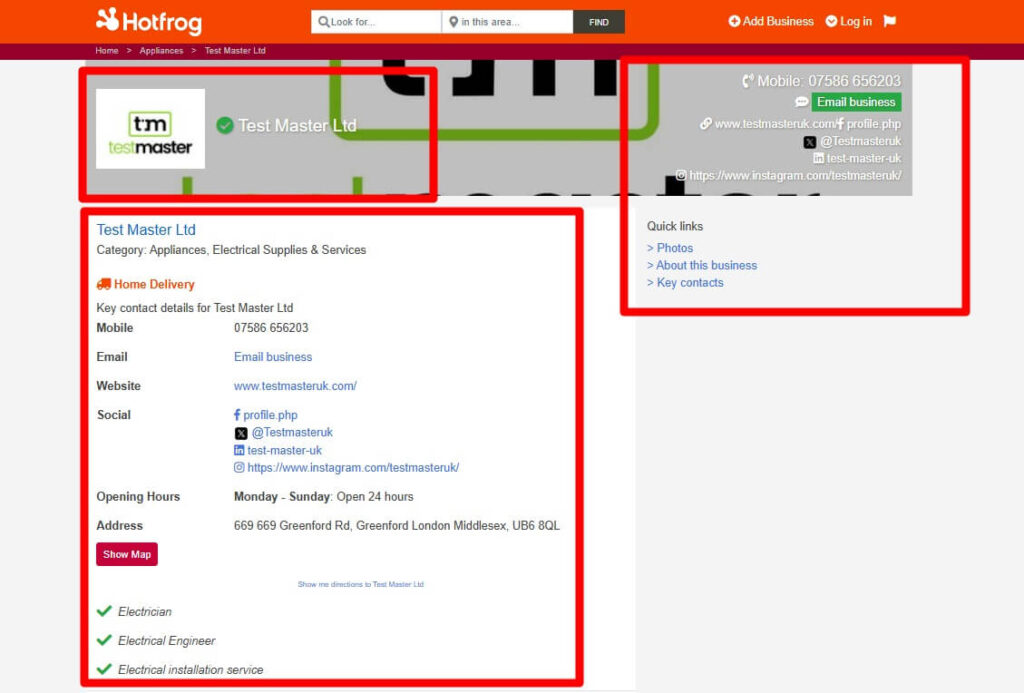Image resolution: width=1024 pixels, height=693 pixels.
Task: Open test-master-uk link in banner
Action: point(863,158)
